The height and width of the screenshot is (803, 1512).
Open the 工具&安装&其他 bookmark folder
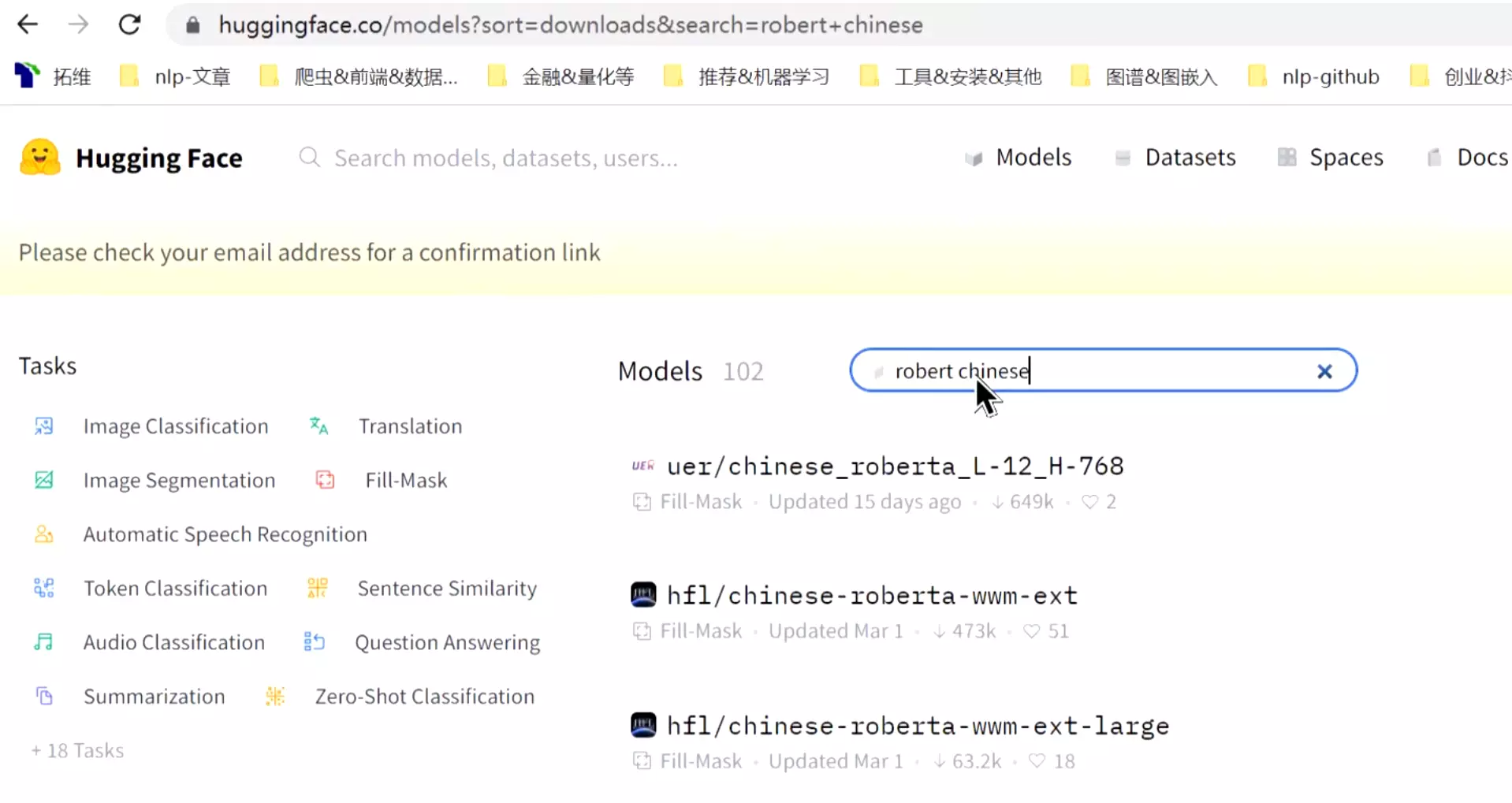click(951, 76)
